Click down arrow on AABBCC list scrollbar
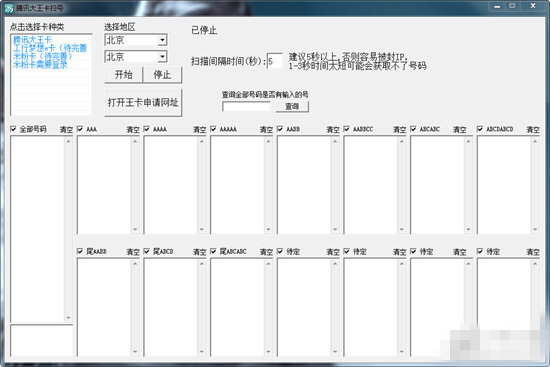The image size is (550, 367). 402,229
